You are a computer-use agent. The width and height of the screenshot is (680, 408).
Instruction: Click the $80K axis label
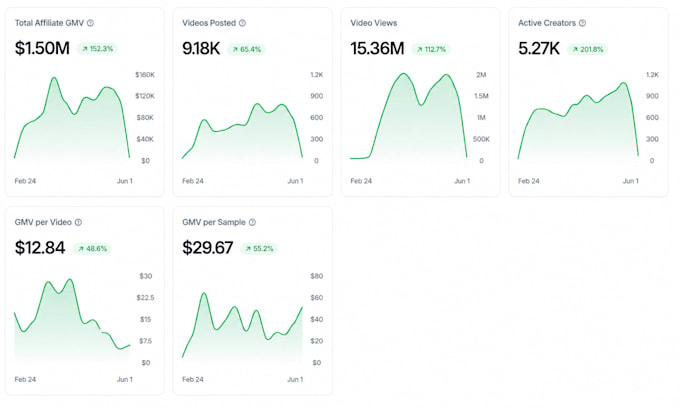click(x=145, y=118)
